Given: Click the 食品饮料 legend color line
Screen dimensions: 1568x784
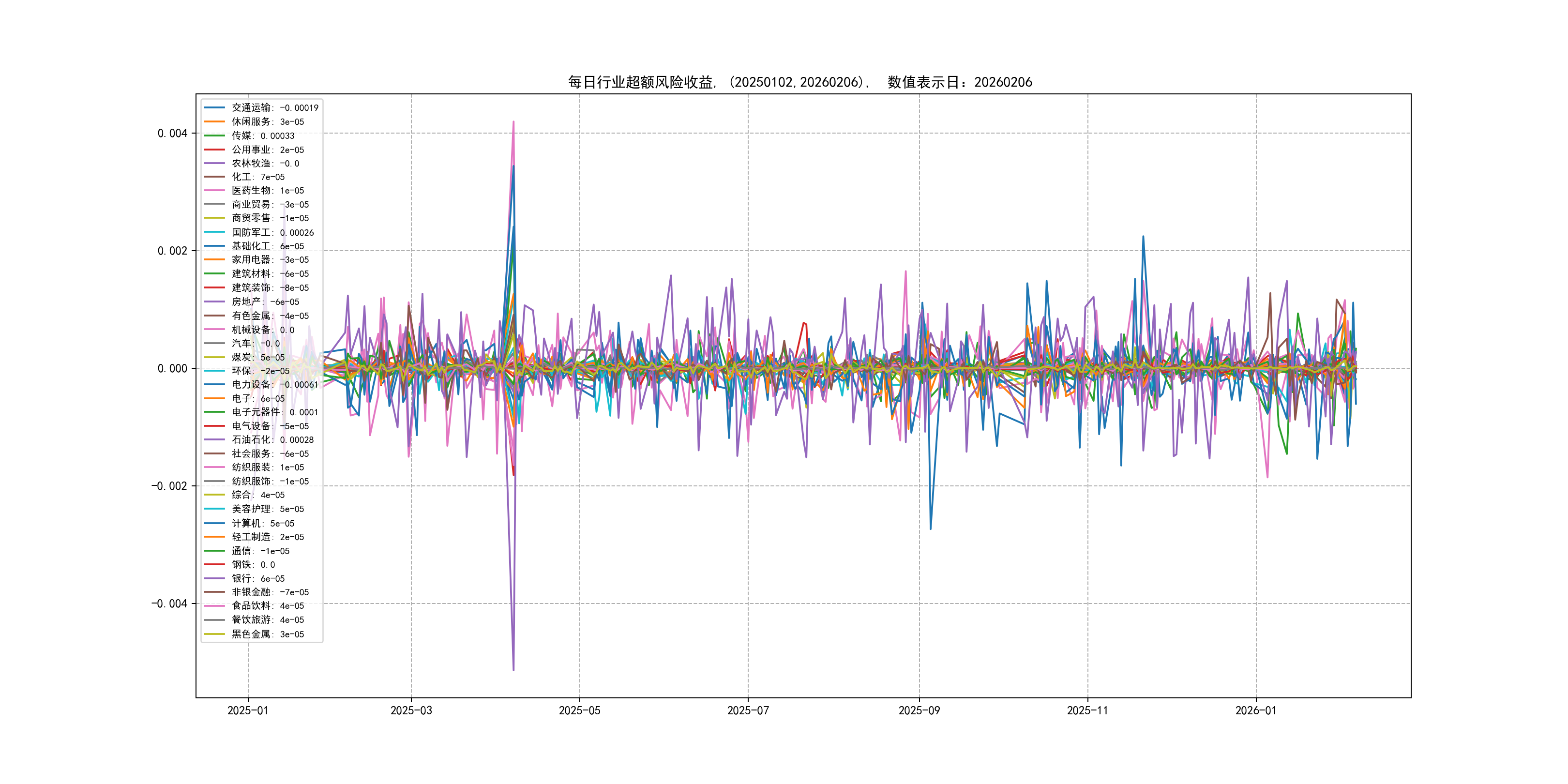Looking at the screenshot, I should click(213, 605).
